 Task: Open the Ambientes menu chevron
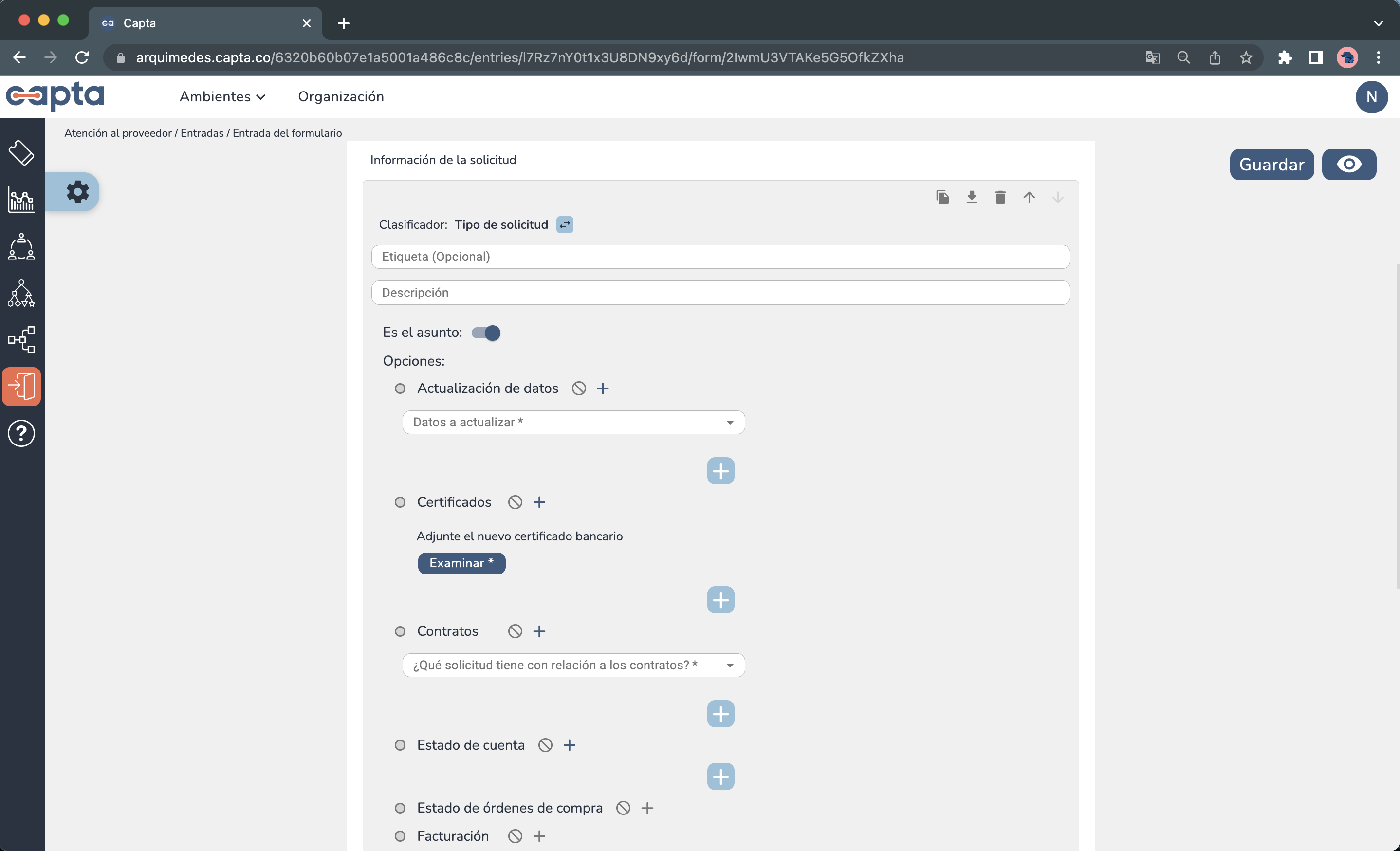(x=261, y=96)
